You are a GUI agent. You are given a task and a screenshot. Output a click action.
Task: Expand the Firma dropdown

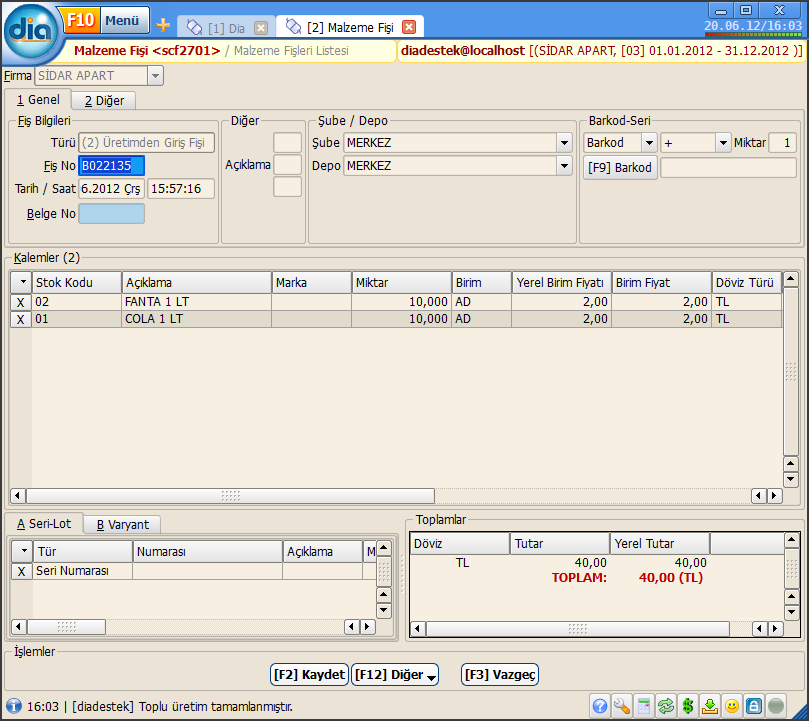(155, 76)
